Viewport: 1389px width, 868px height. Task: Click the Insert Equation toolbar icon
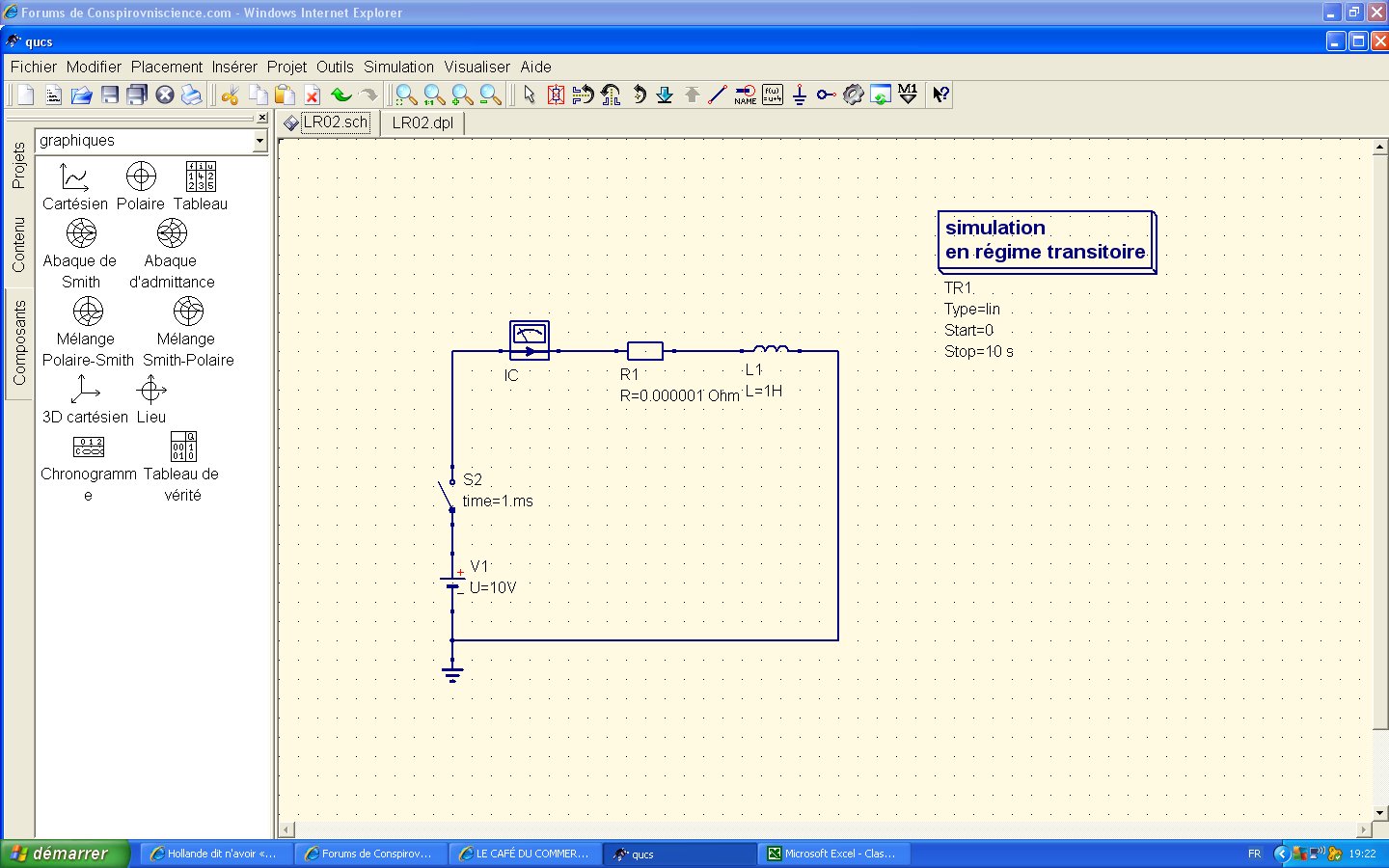point(773,95)
